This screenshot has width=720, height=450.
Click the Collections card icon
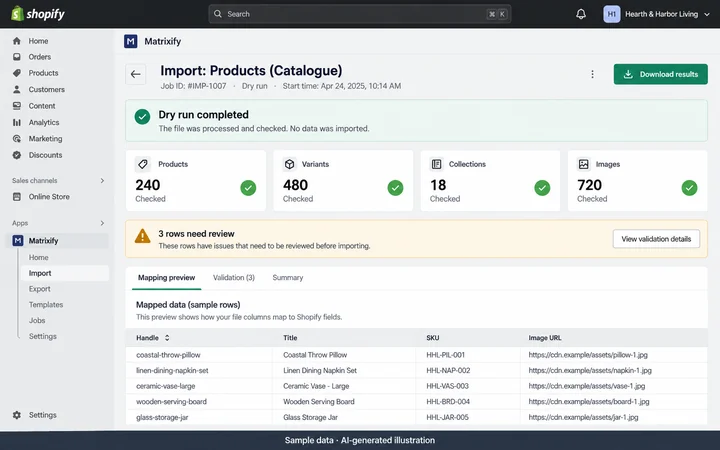[436, 164]
